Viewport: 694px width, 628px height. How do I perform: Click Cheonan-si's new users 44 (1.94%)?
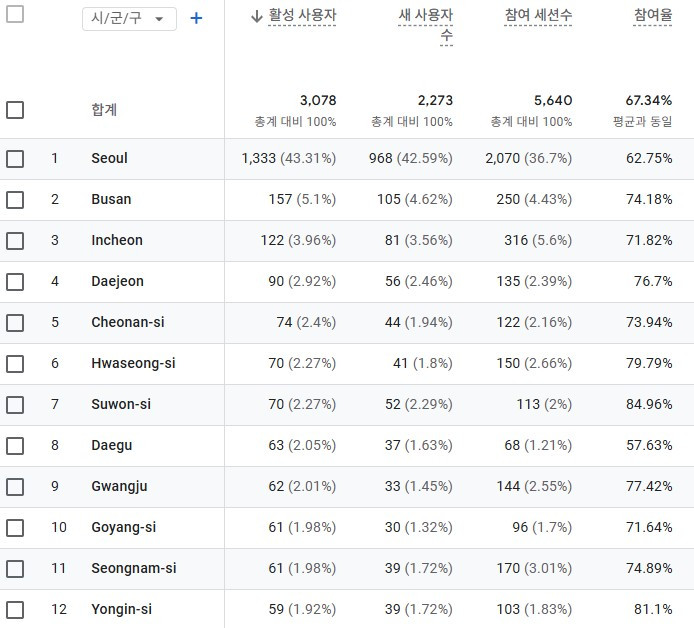coord(419,322)
